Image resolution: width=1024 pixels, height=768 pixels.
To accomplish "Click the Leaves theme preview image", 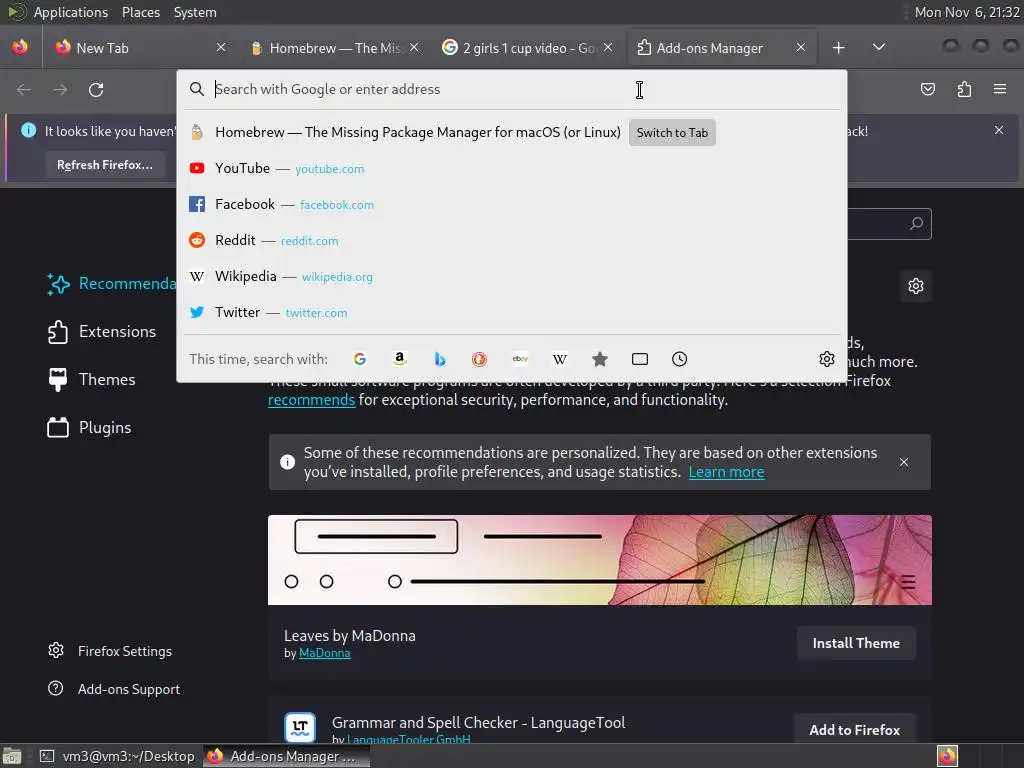I will click(x=600, y=560).
